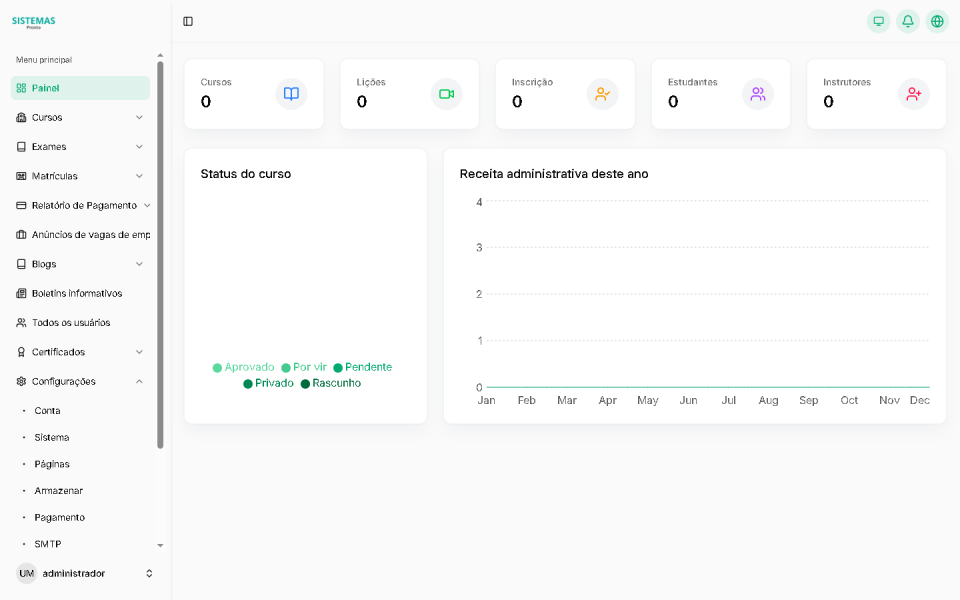Image resolution: width=960 pixels, height=600 pixels.
Task: Collapse the Configurações section
Action: [80, 381]
